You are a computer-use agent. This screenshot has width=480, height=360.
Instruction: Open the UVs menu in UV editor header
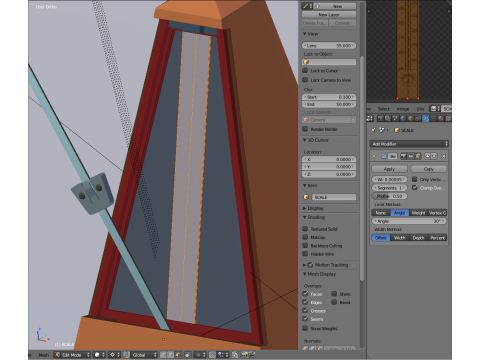click(x=420, y=109)
